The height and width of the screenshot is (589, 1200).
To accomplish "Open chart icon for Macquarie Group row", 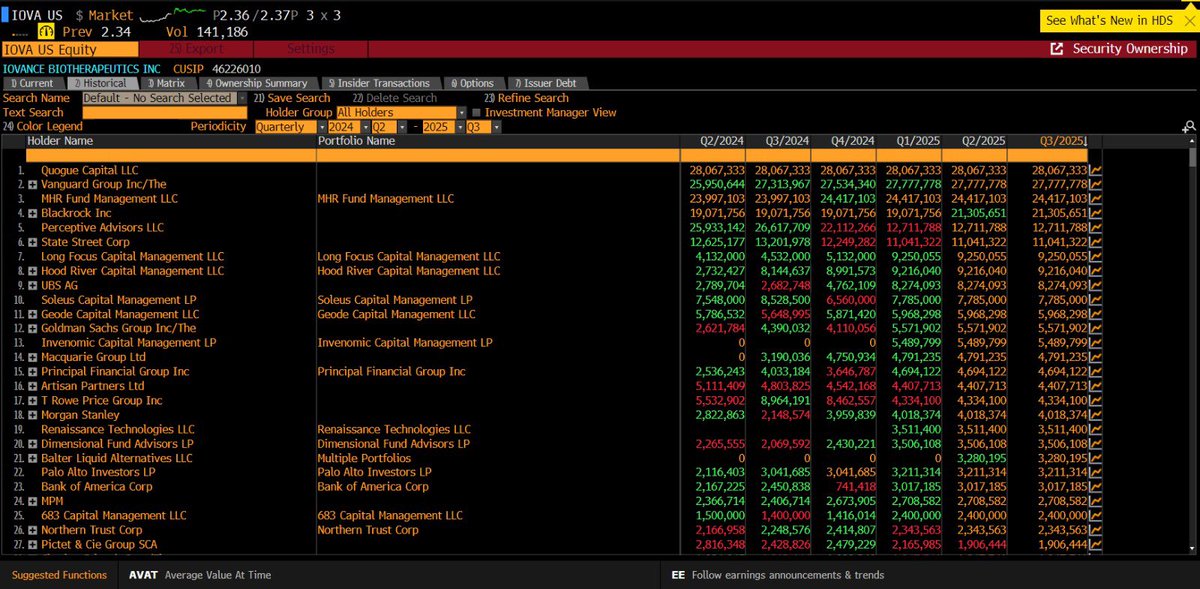I will pos(1095,357).
